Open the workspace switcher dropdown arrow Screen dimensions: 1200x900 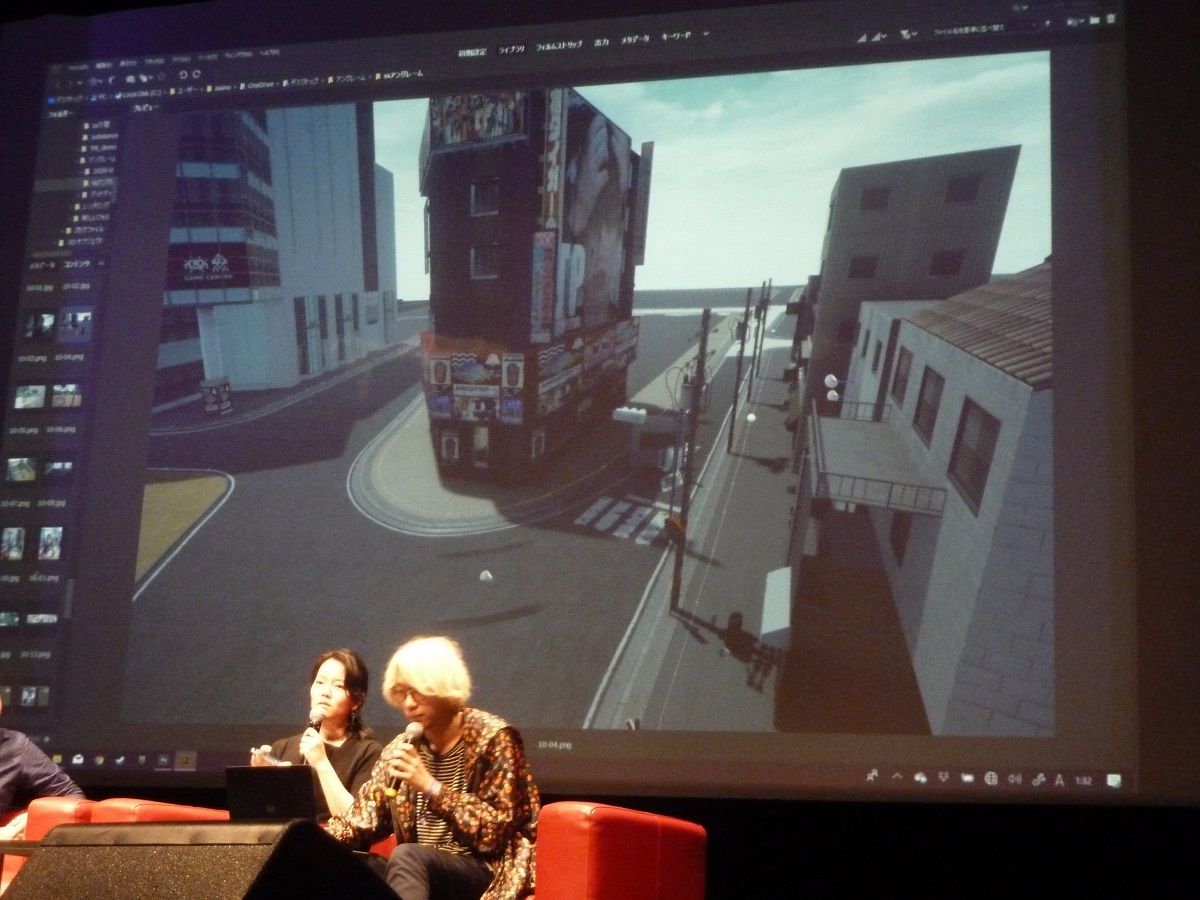pos(705,34)
